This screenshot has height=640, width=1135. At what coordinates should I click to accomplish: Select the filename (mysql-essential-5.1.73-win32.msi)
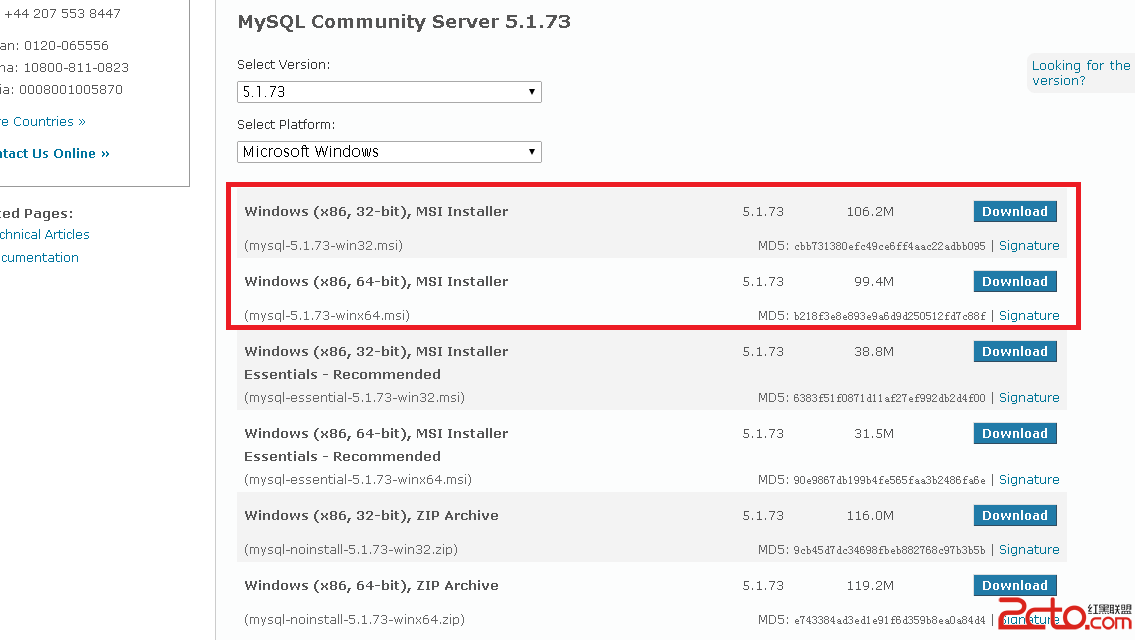354,397
